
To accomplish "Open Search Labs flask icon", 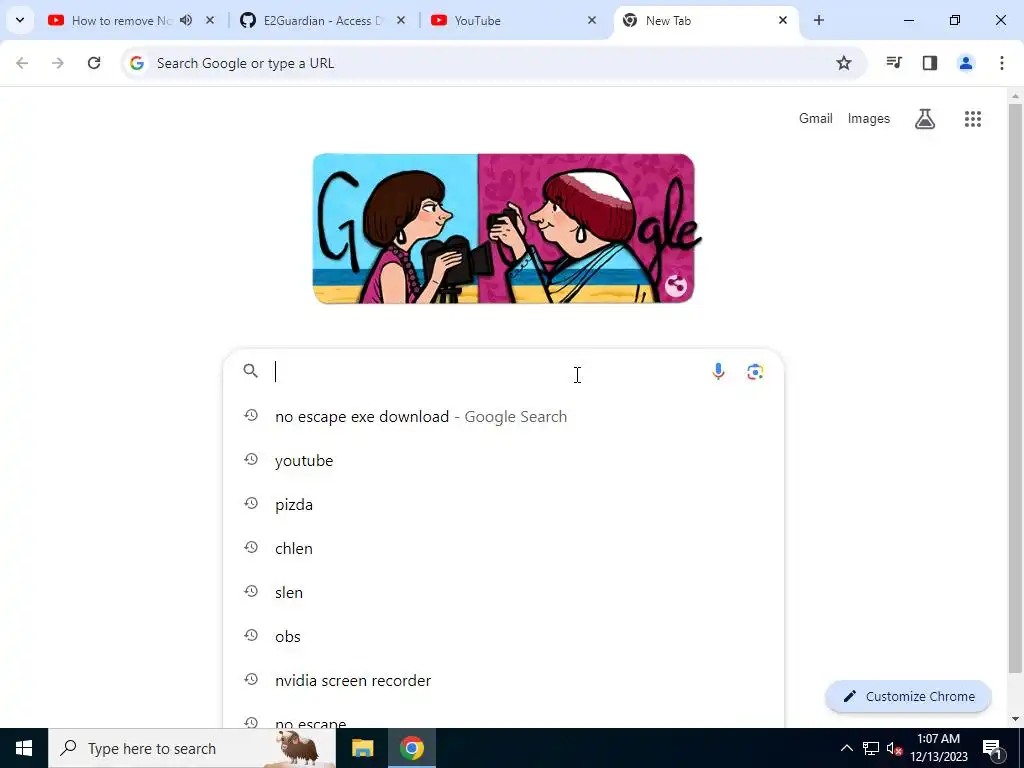I will (925, 118).
